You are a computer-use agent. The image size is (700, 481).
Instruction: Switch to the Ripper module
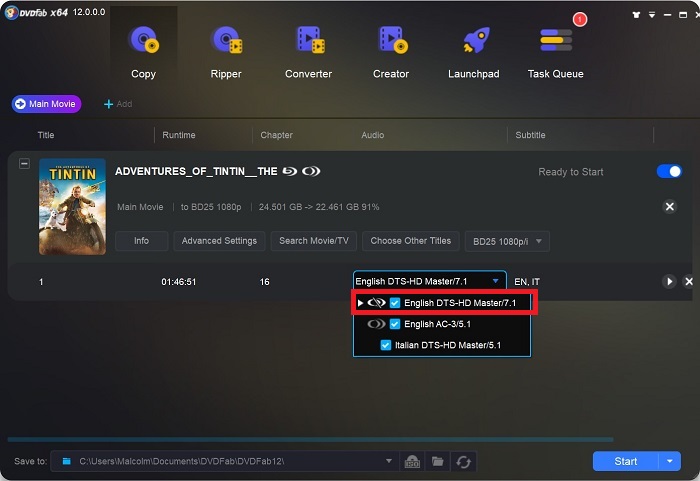tap(226, 51)
